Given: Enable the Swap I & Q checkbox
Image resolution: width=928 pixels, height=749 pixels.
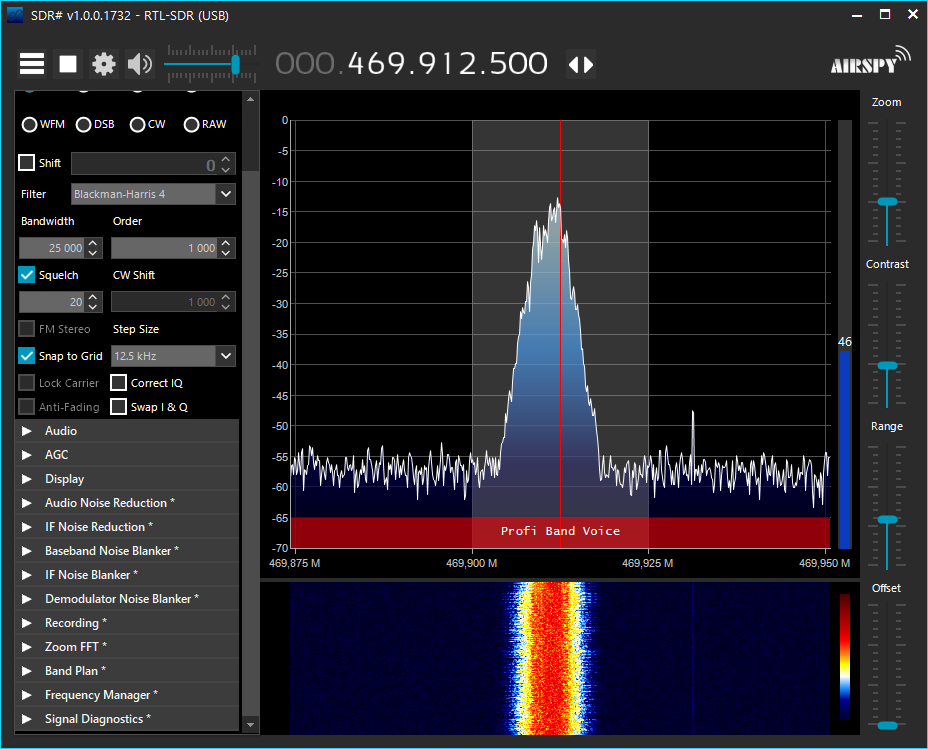Looking at the screenshot, I should click(118, 407).
